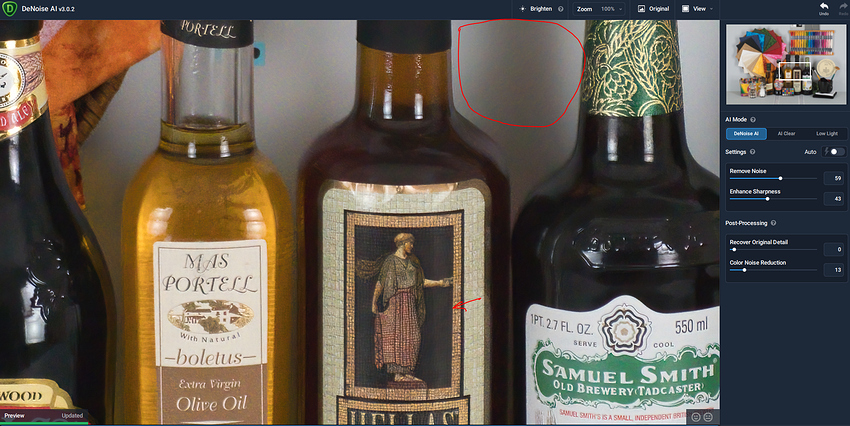This screenshot has width=850, height=426.
Task: Click the Brighten button label
Action: point(541,9)
